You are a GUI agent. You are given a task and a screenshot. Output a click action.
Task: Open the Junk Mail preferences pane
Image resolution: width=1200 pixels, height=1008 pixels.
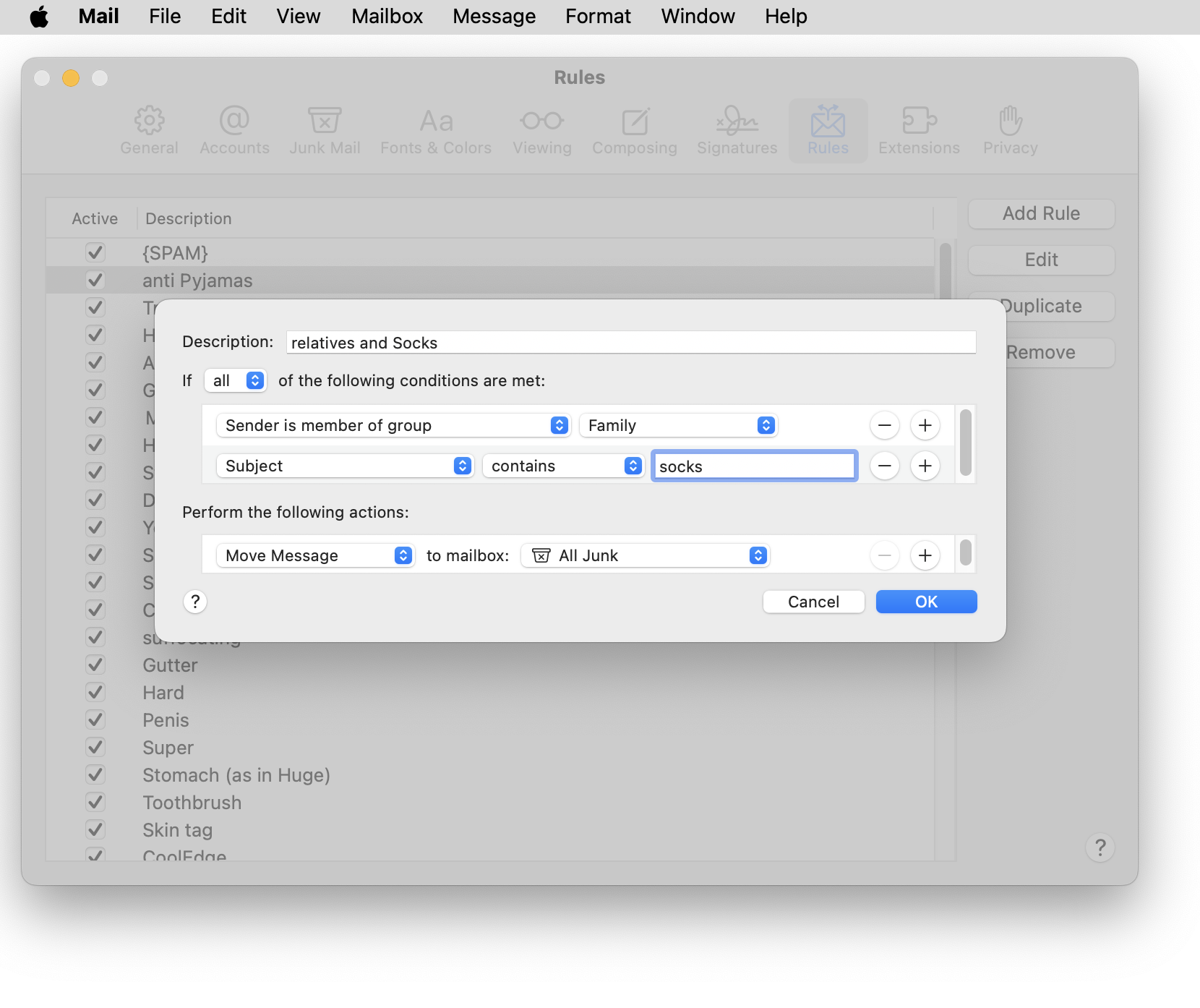[x=325, y=131]
